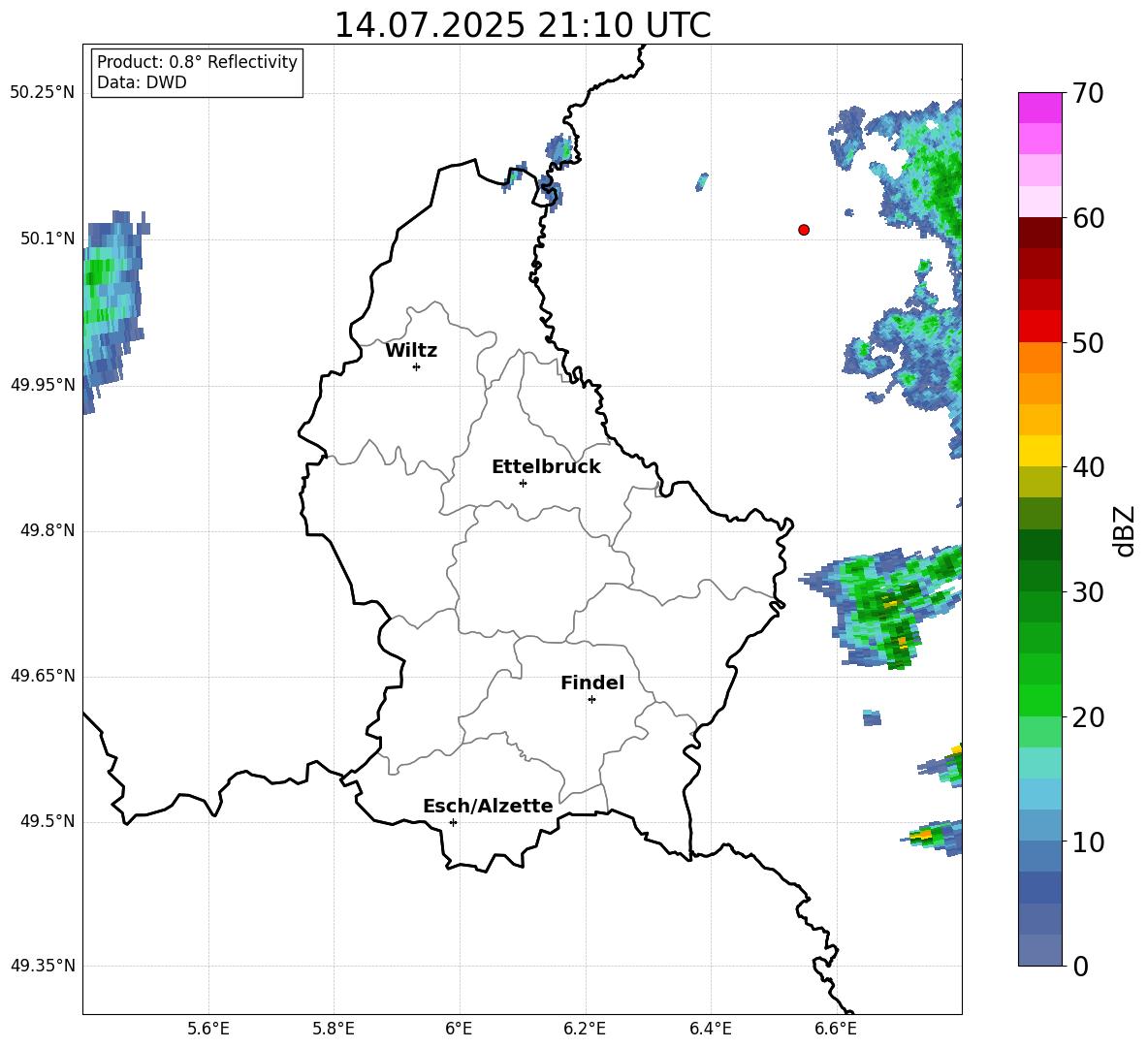
Task: Click the title "14.07.2025 21:10 UTC"
Action: (x=522, y=25)
